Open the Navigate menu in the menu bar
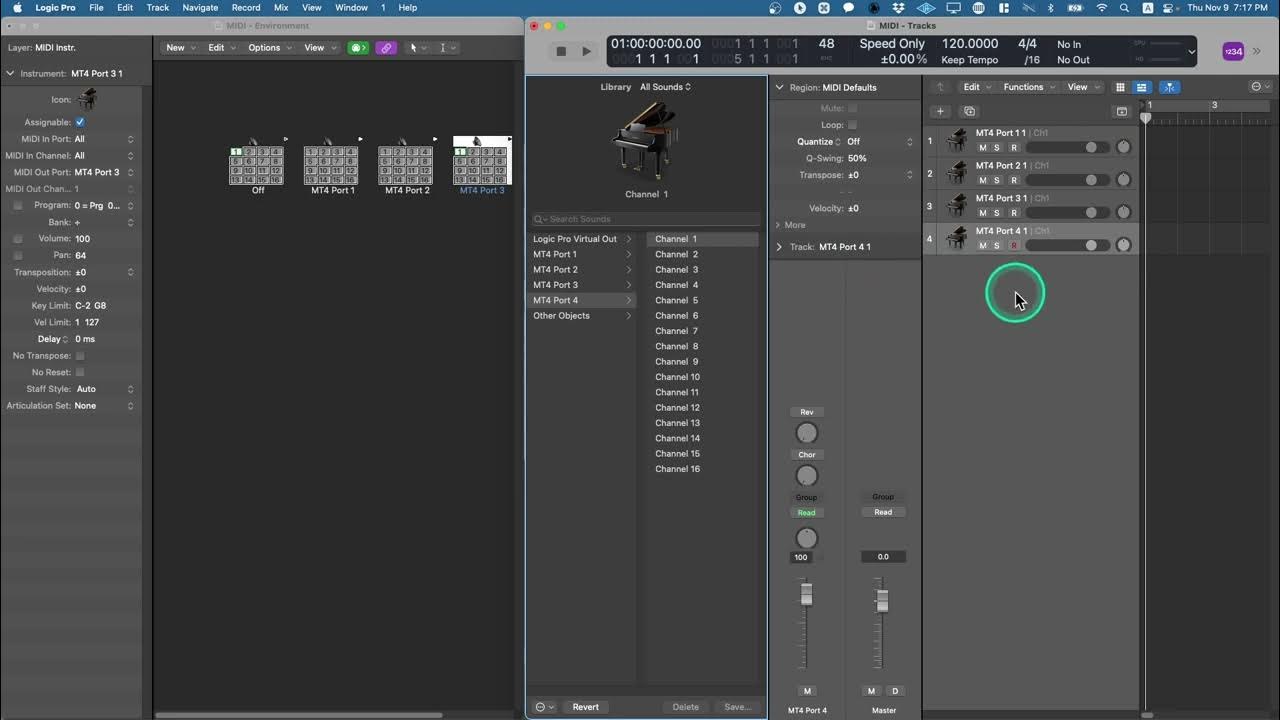 tap(200, 7)
